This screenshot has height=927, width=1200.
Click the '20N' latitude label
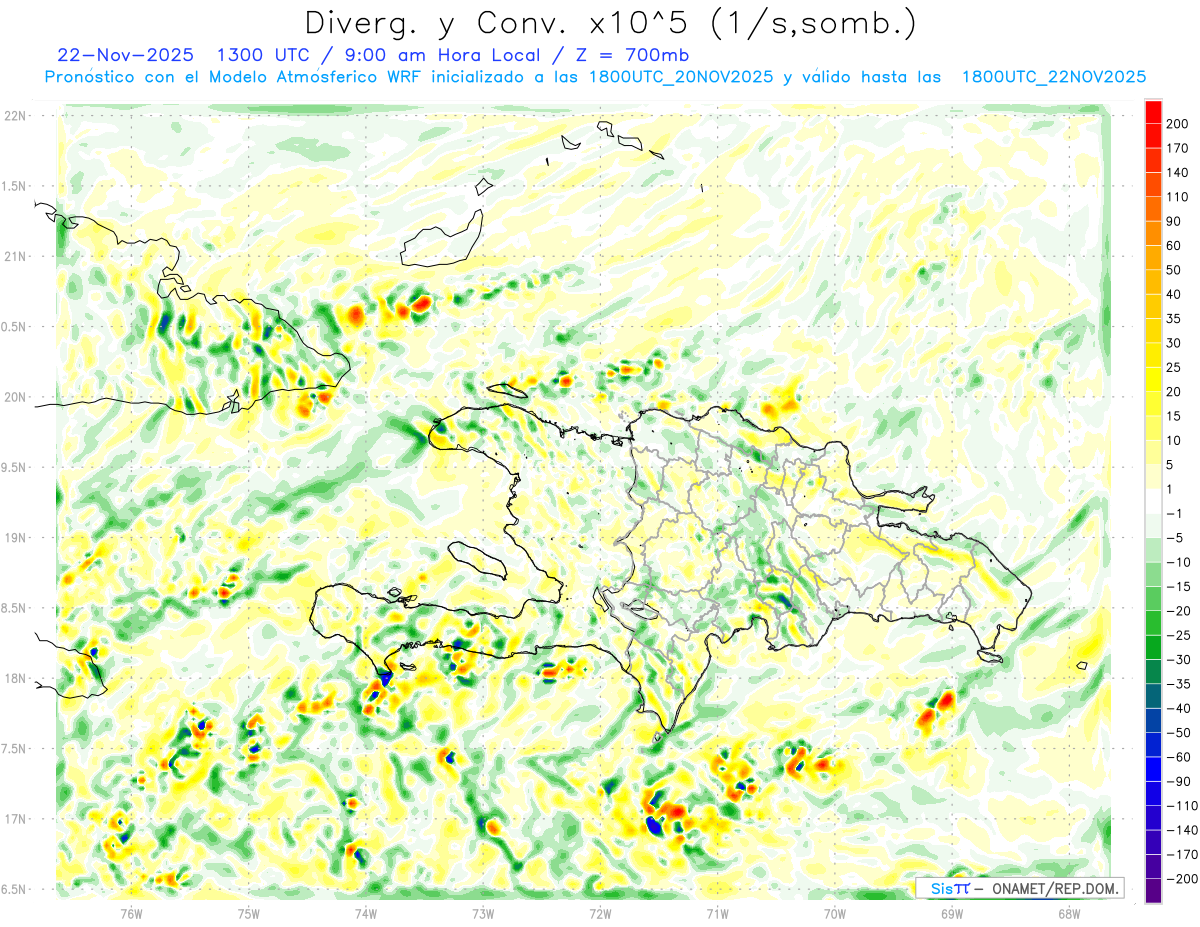point(14,397)
